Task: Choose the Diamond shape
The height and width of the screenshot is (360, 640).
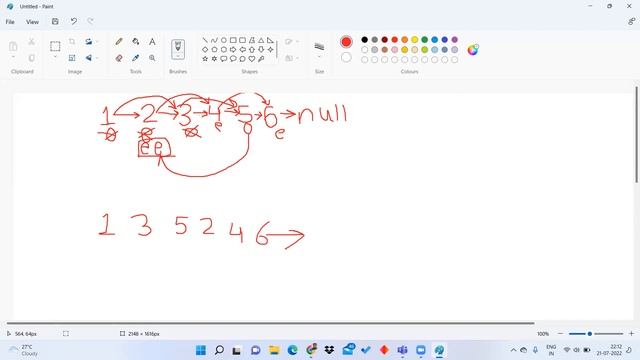Action: click(x=205, y=49)
